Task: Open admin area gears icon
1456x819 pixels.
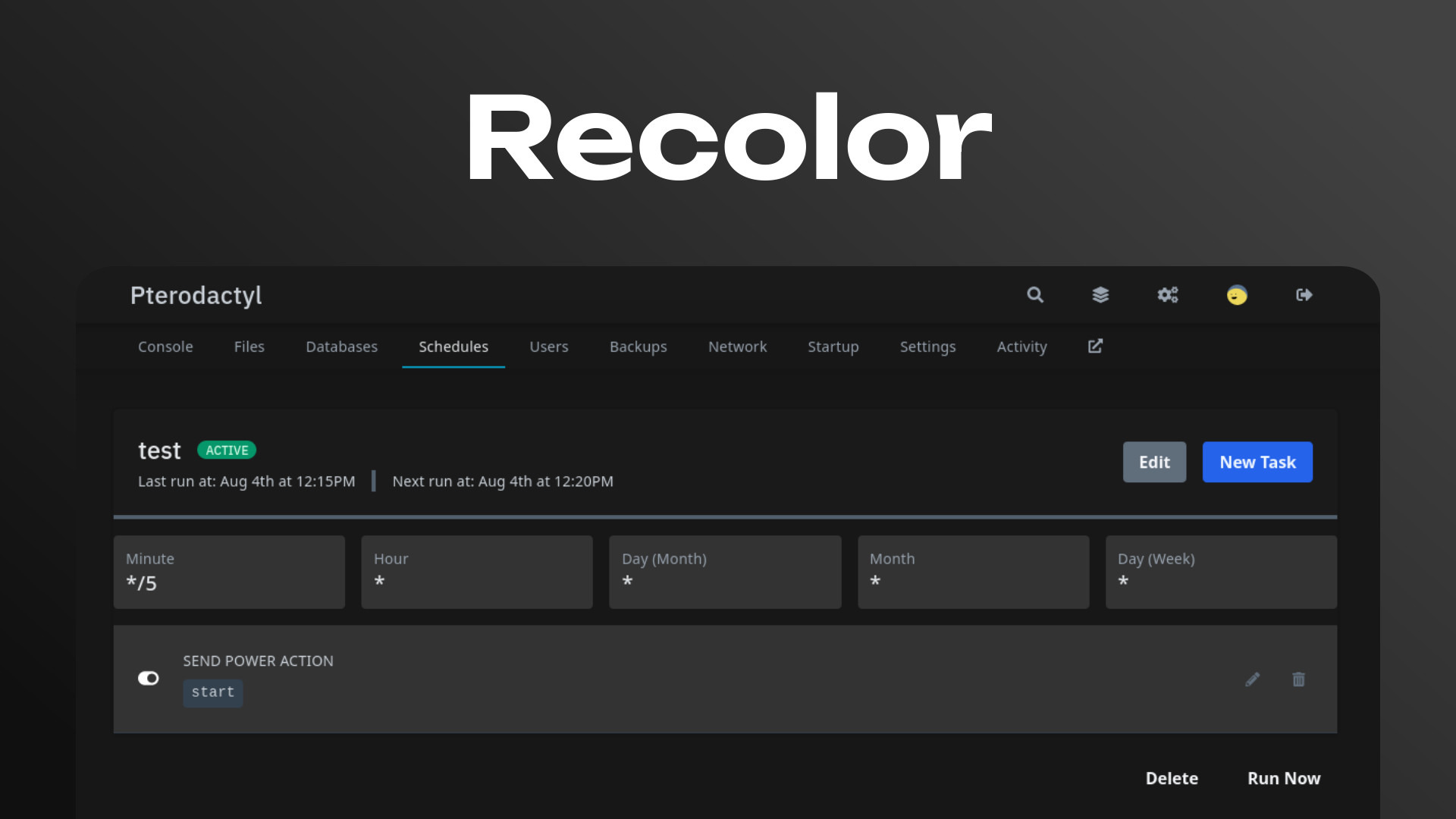Action: pos(1168,295)
